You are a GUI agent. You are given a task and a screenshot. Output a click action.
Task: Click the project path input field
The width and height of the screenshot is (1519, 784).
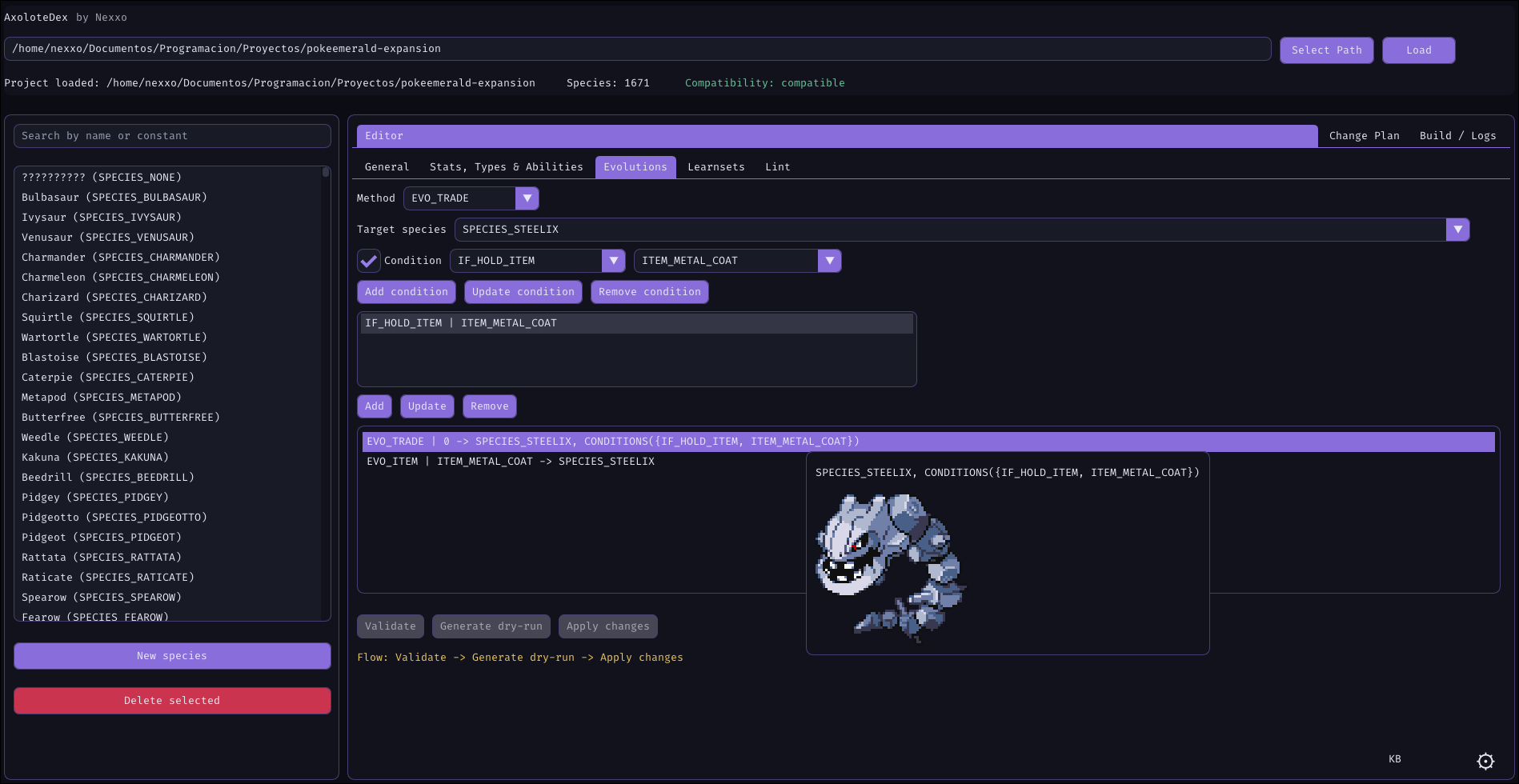[x=638, y=49]
